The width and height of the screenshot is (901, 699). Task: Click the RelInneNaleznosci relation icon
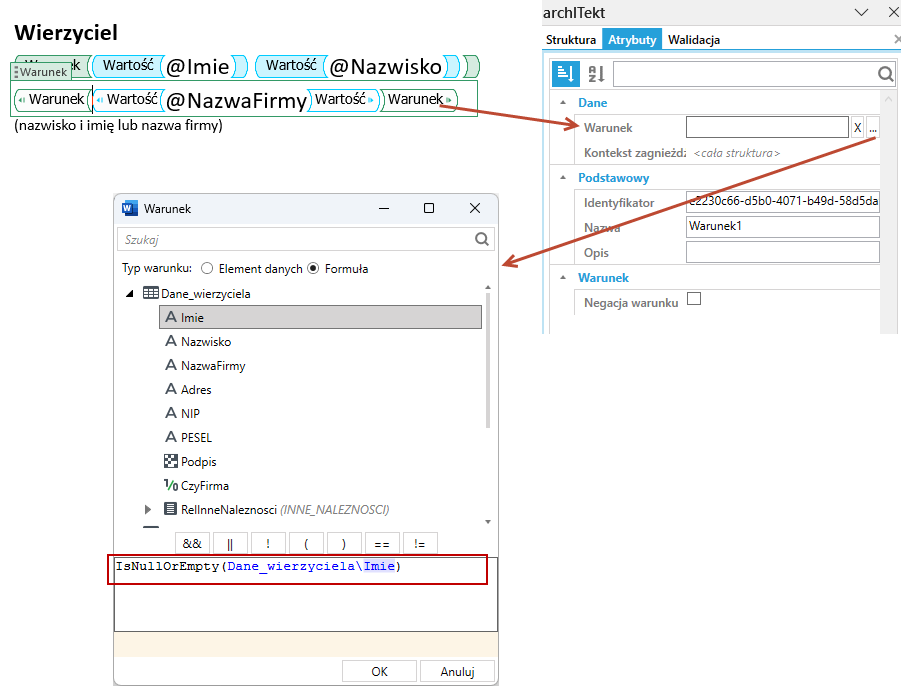[170, 509]
